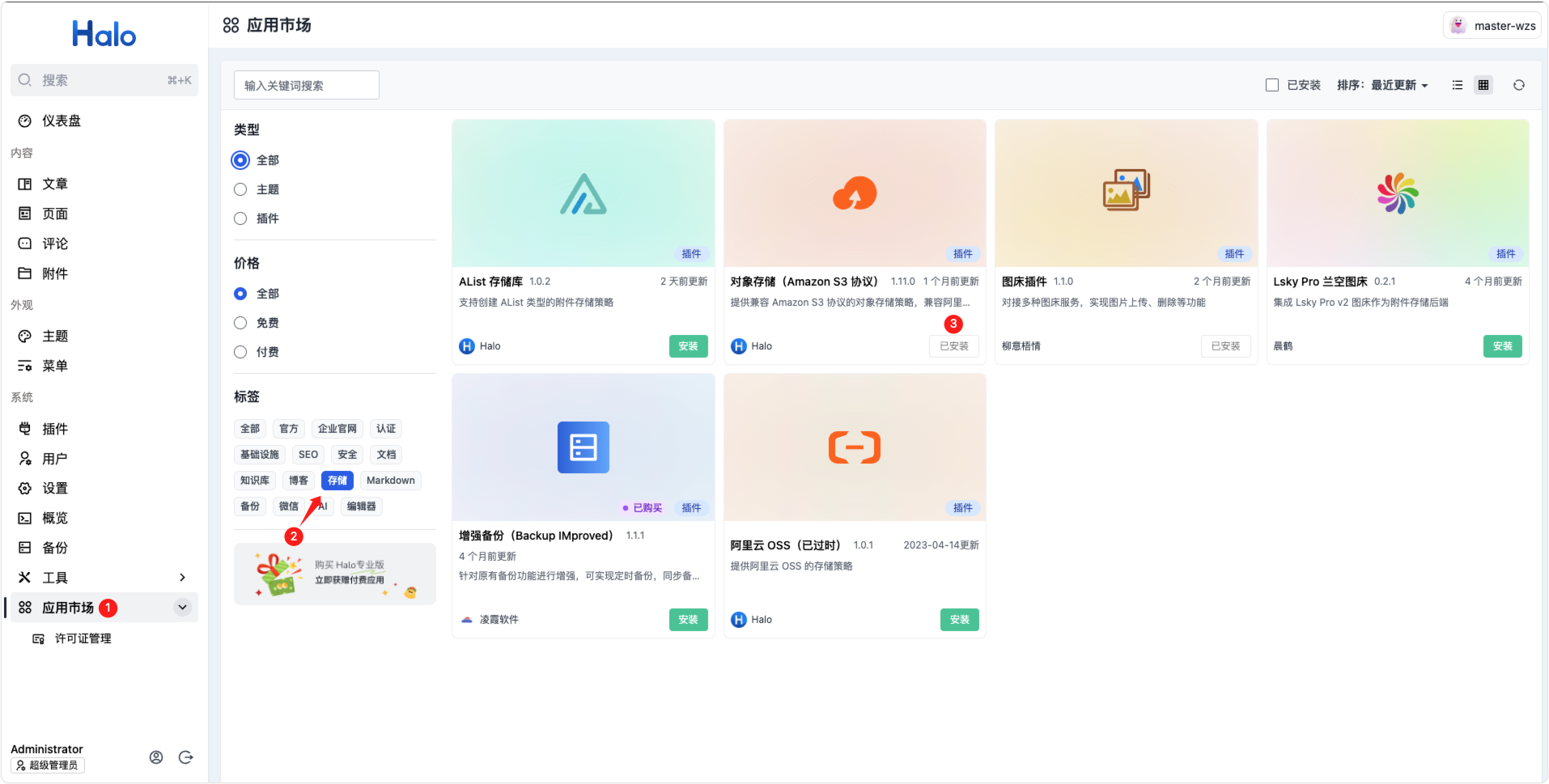
Task: Filter by the 基础设施 tag
Action: click(x=260, y=455)
